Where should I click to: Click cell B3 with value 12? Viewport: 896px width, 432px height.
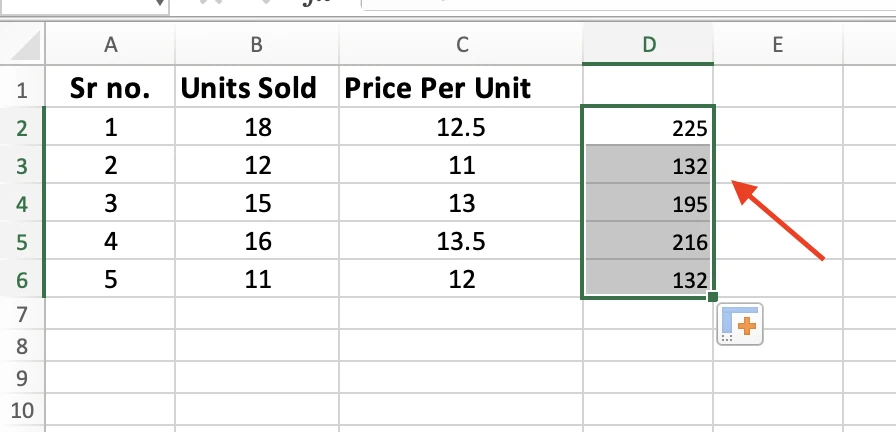tap(257, 166)
